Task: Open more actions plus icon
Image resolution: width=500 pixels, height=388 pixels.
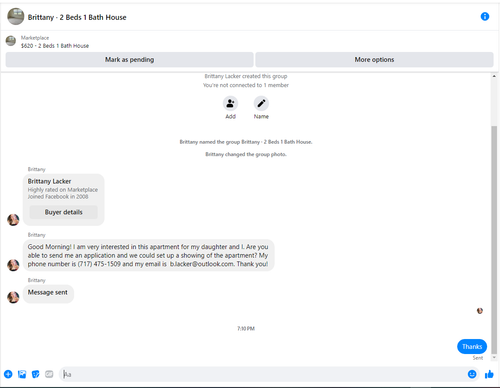Action: [x=8, y=374]
